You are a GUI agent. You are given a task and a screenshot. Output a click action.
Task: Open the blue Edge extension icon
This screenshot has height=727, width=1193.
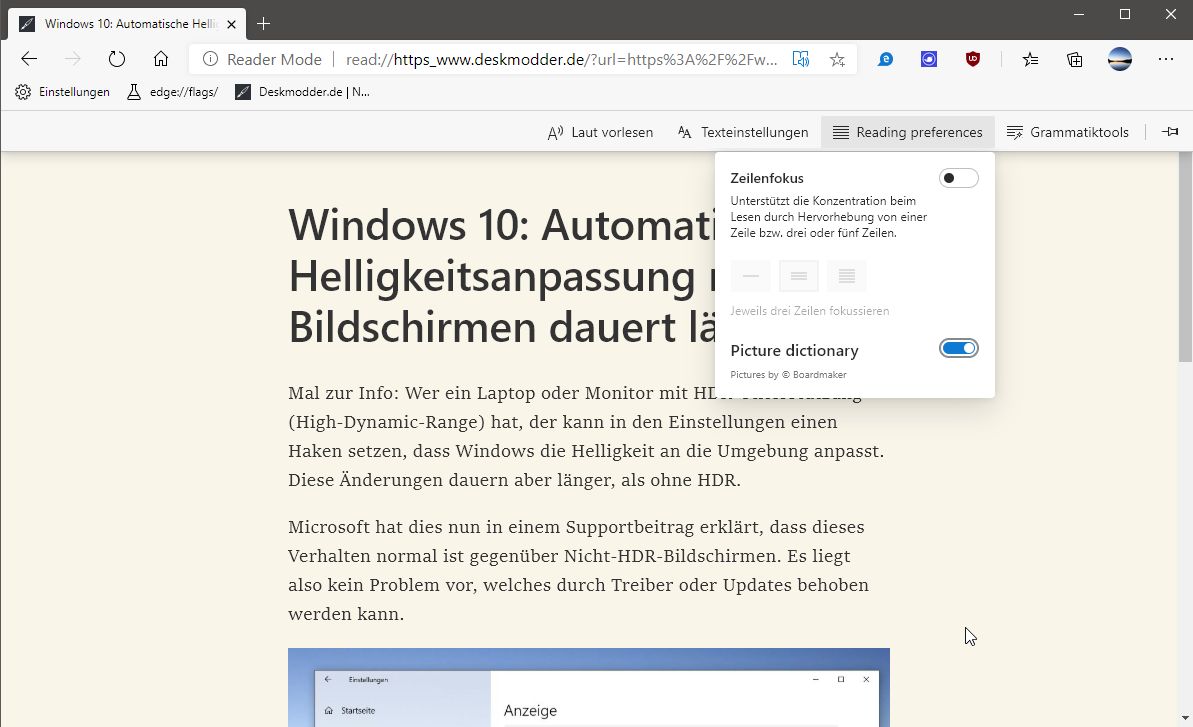click(885, 59)
